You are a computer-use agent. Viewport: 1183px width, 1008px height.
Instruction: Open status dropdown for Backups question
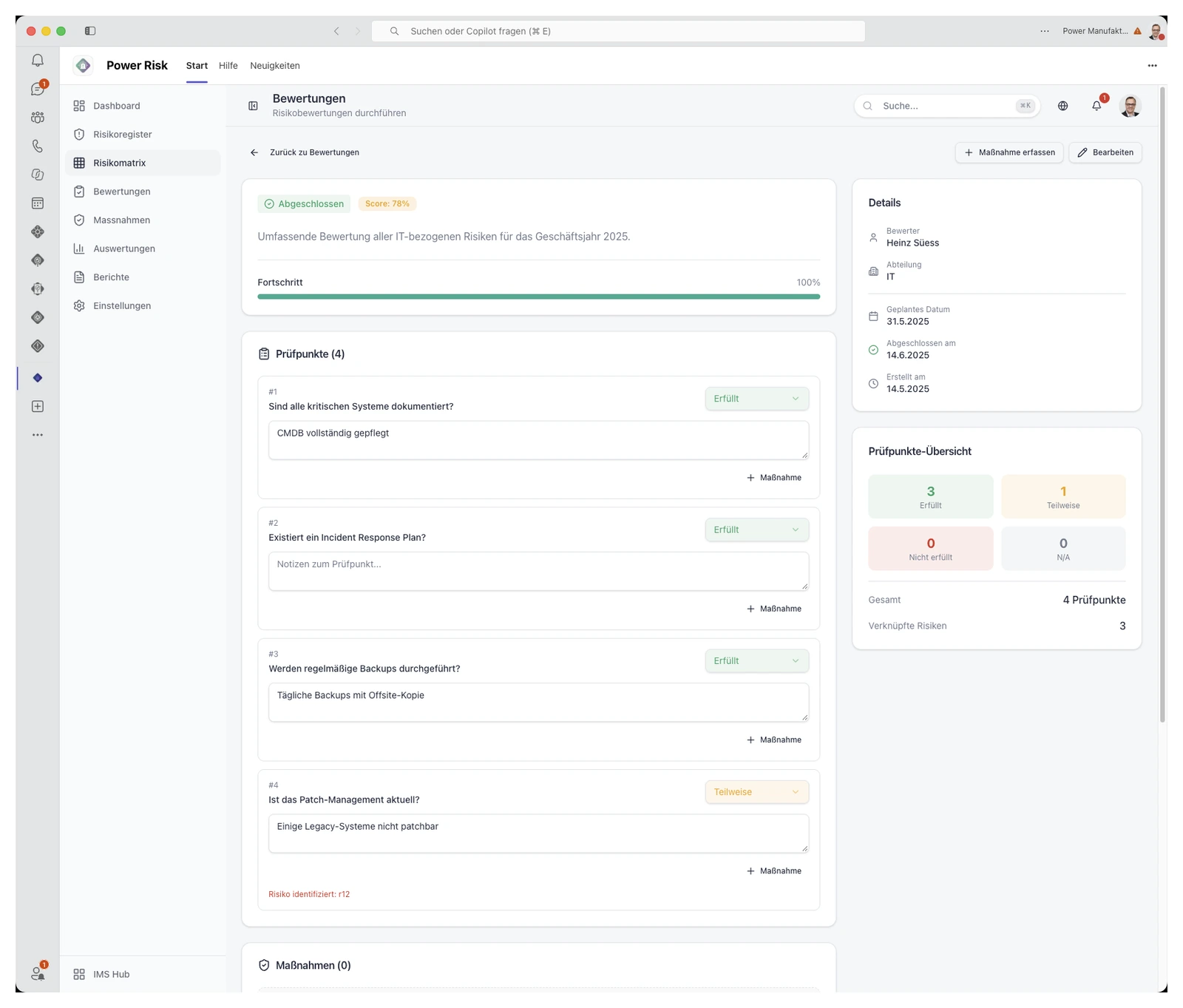click(756, 660)
